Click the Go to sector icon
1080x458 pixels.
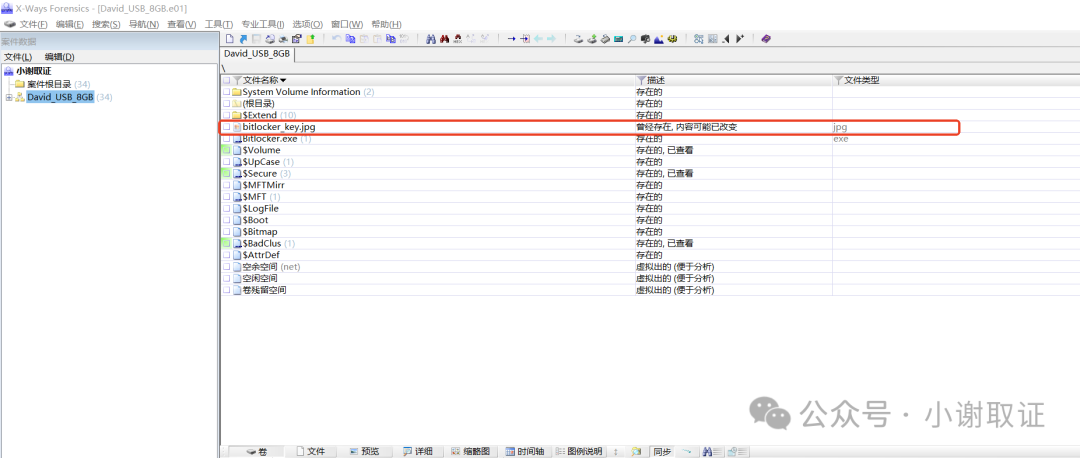[x=525, y=39]
